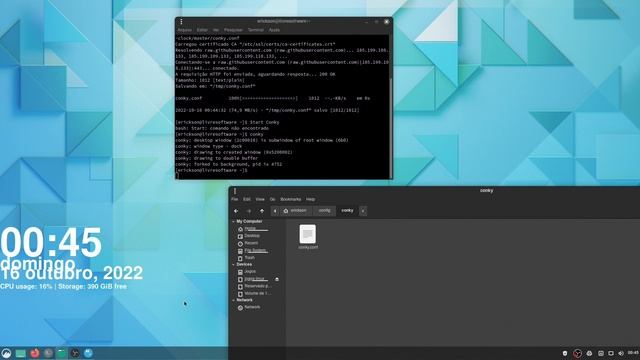Open the display tray icon

[611, 353]
